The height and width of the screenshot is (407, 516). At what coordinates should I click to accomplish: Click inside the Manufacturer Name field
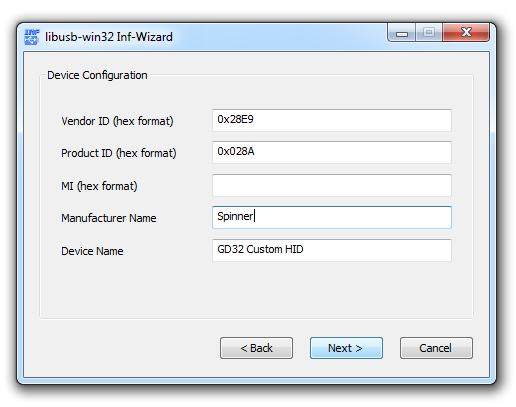pos(332,217)
